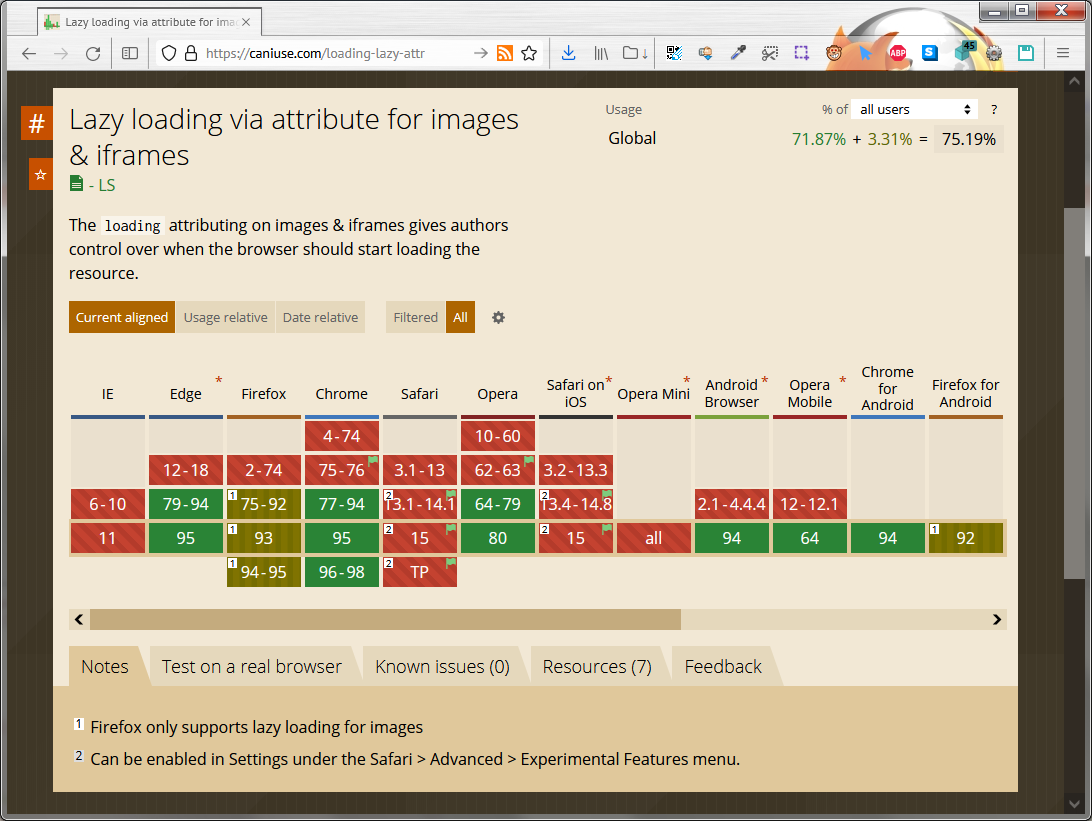The image size is (1092, 821).
Task: Open Known issues (0) tab
Action: (x=442, y=666)
